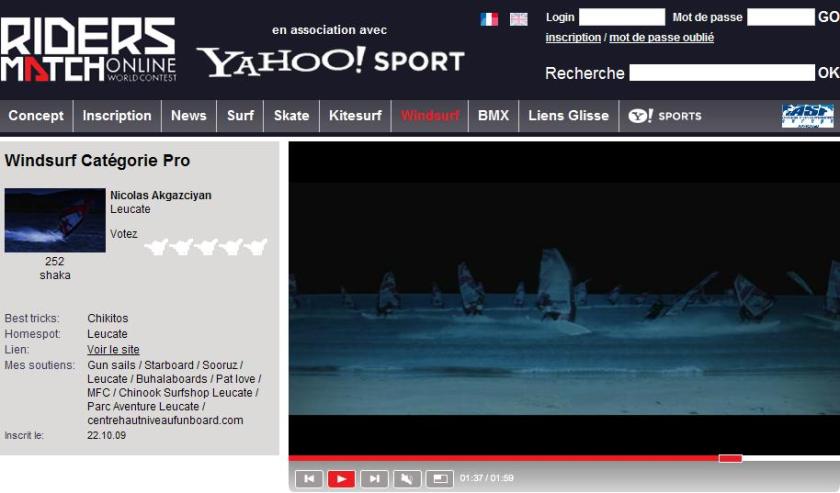Click the ASP logo in the navigation bar
Screen dimensions: 840x493
807,116
